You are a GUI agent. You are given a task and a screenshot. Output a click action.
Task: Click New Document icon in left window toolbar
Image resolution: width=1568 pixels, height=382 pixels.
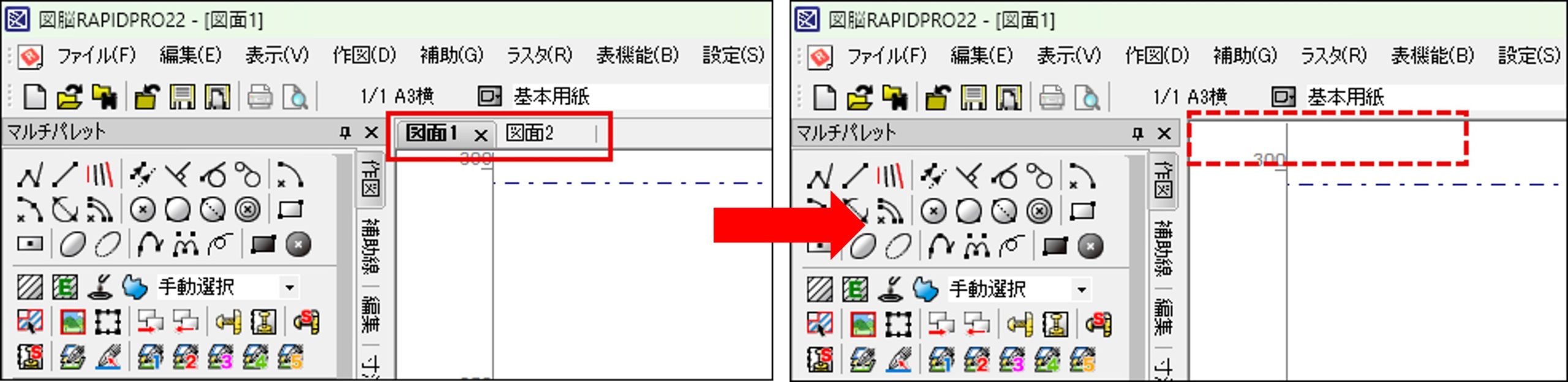[x=34, y=97]
